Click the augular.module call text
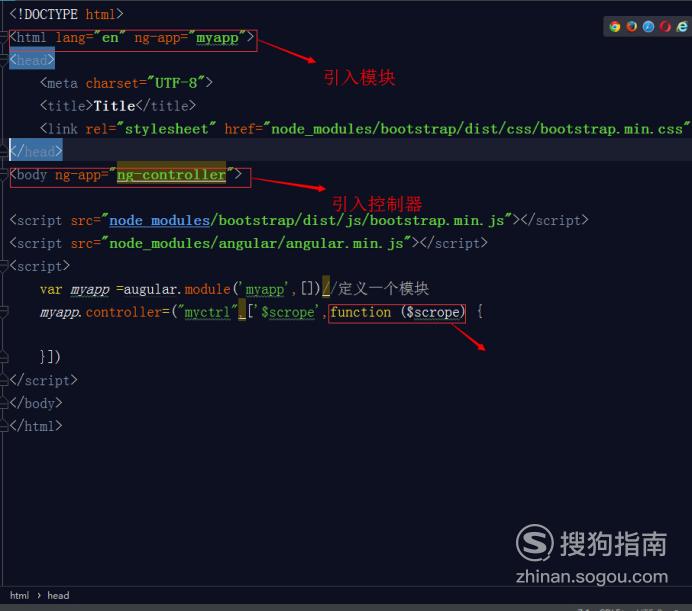692x611 pixels. 177,289
